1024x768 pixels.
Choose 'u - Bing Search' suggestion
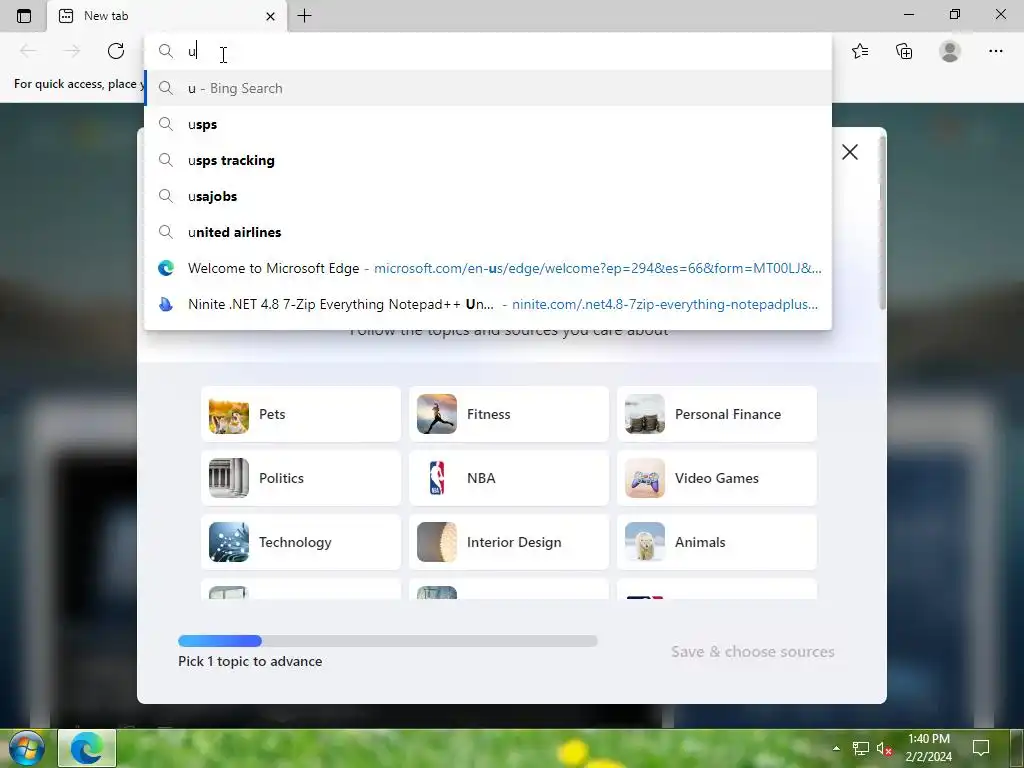tap(488, 88)
